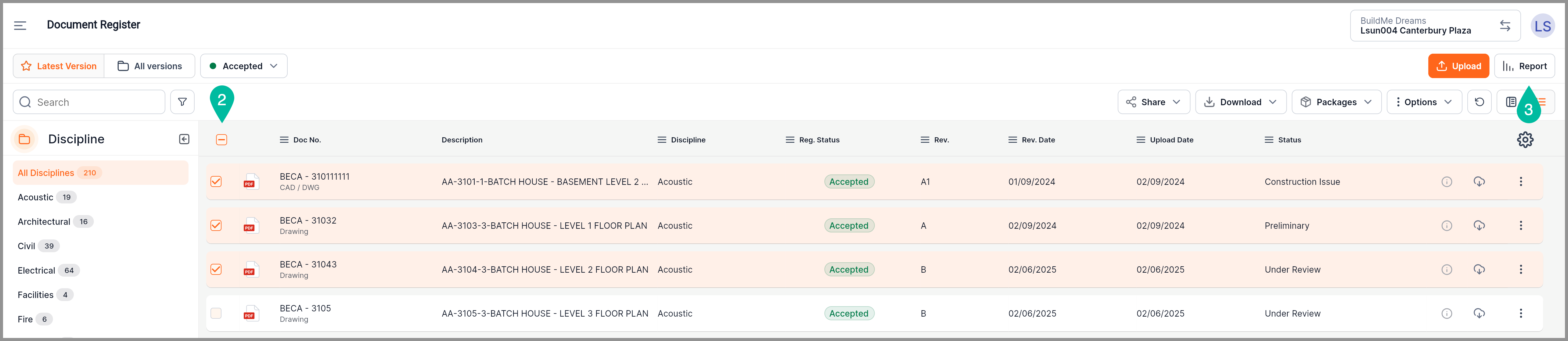The height and width of the screenshot is (341, 1568).
Task: Expand the Accepted status dropdown
Action: tap(243, 66)
